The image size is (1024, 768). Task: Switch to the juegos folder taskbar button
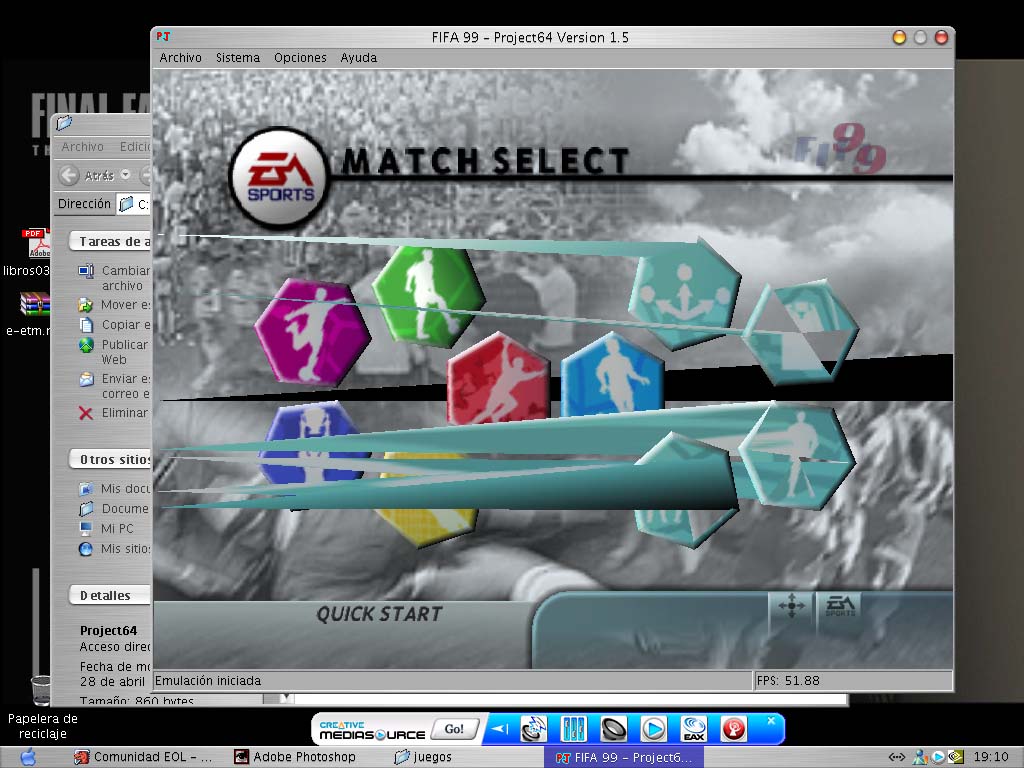pos(423,757)
